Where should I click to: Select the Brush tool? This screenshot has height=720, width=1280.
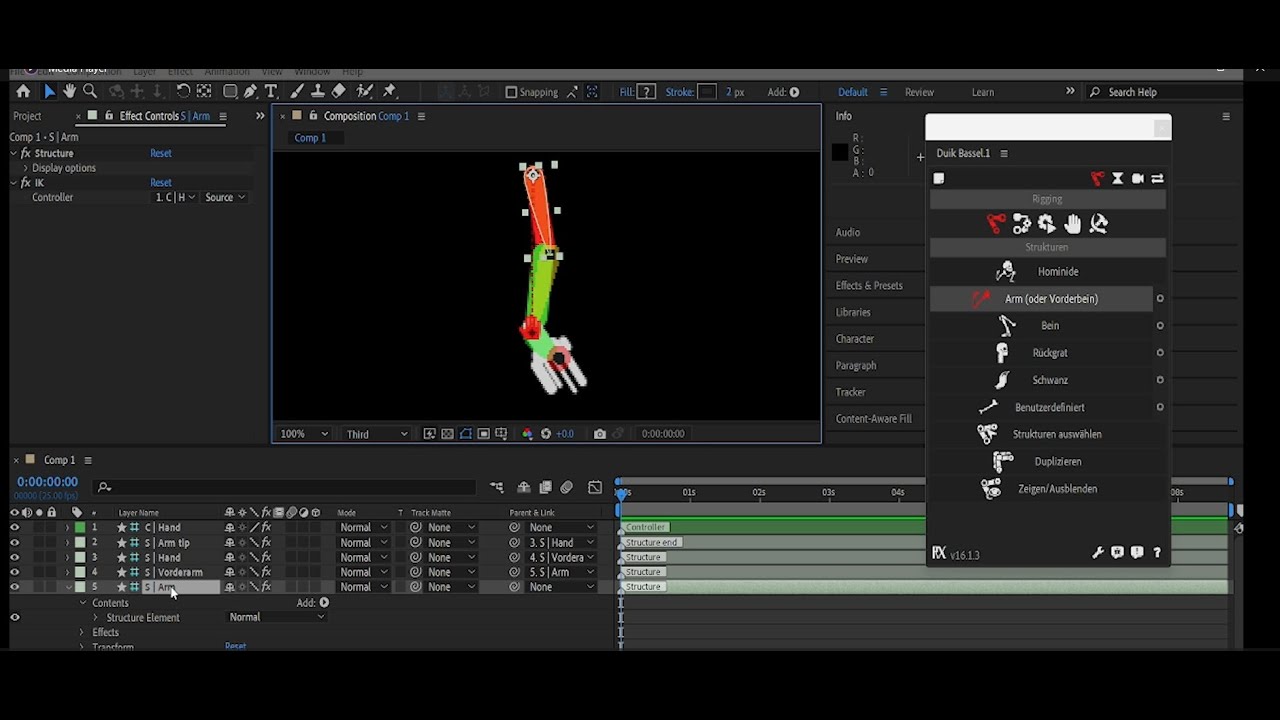[x=297, y=91]
